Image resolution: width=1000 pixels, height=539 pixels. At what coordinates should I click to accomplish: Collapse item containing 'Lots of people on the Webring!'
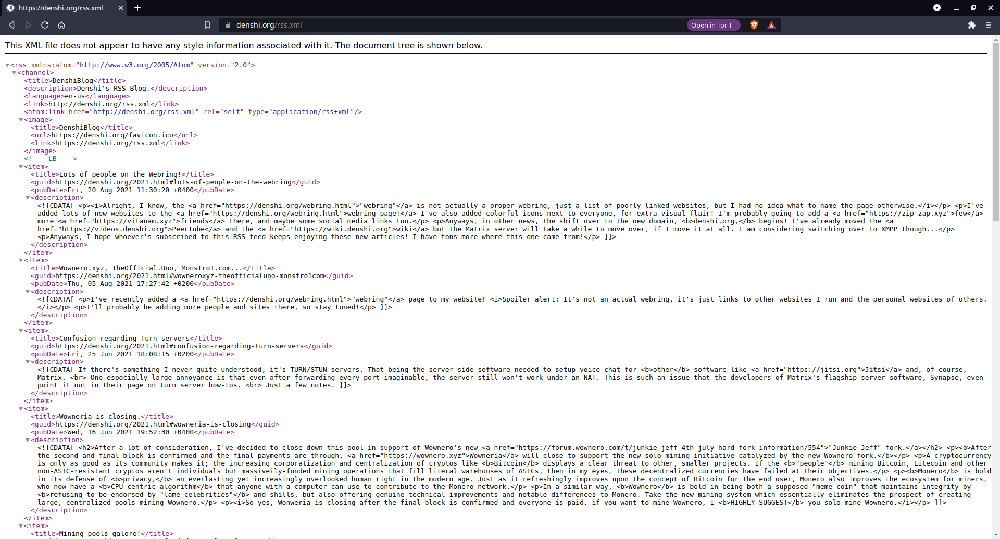20,166
